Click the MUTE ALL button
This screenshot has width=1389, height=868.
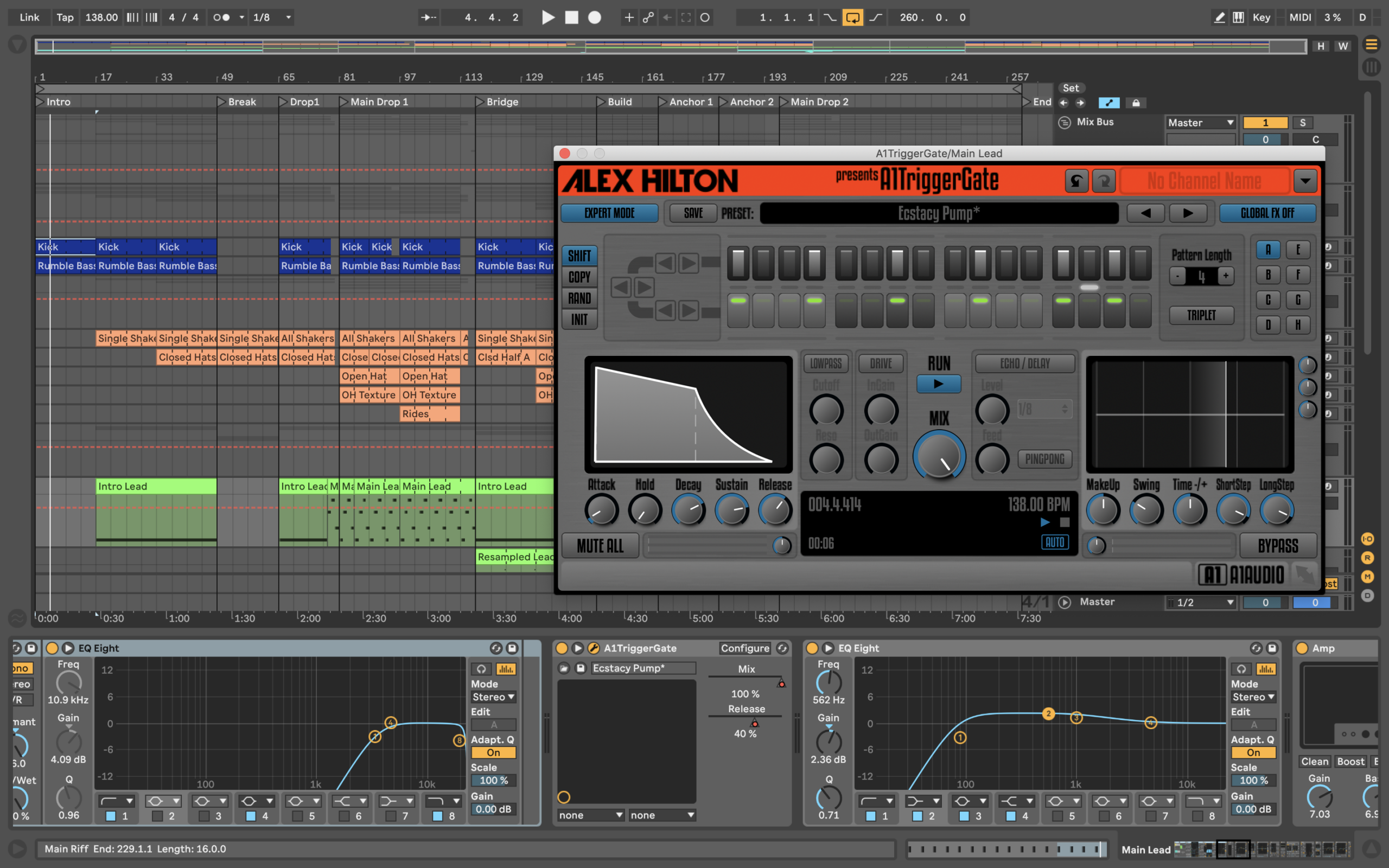600,545
